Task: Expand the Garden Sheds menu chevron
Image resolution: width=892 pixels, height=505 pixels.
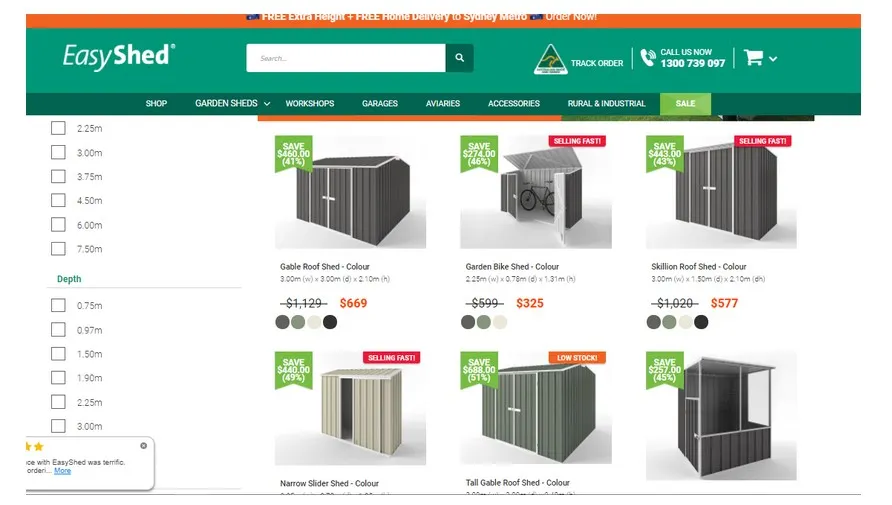Action: click(x=267, y=104)
